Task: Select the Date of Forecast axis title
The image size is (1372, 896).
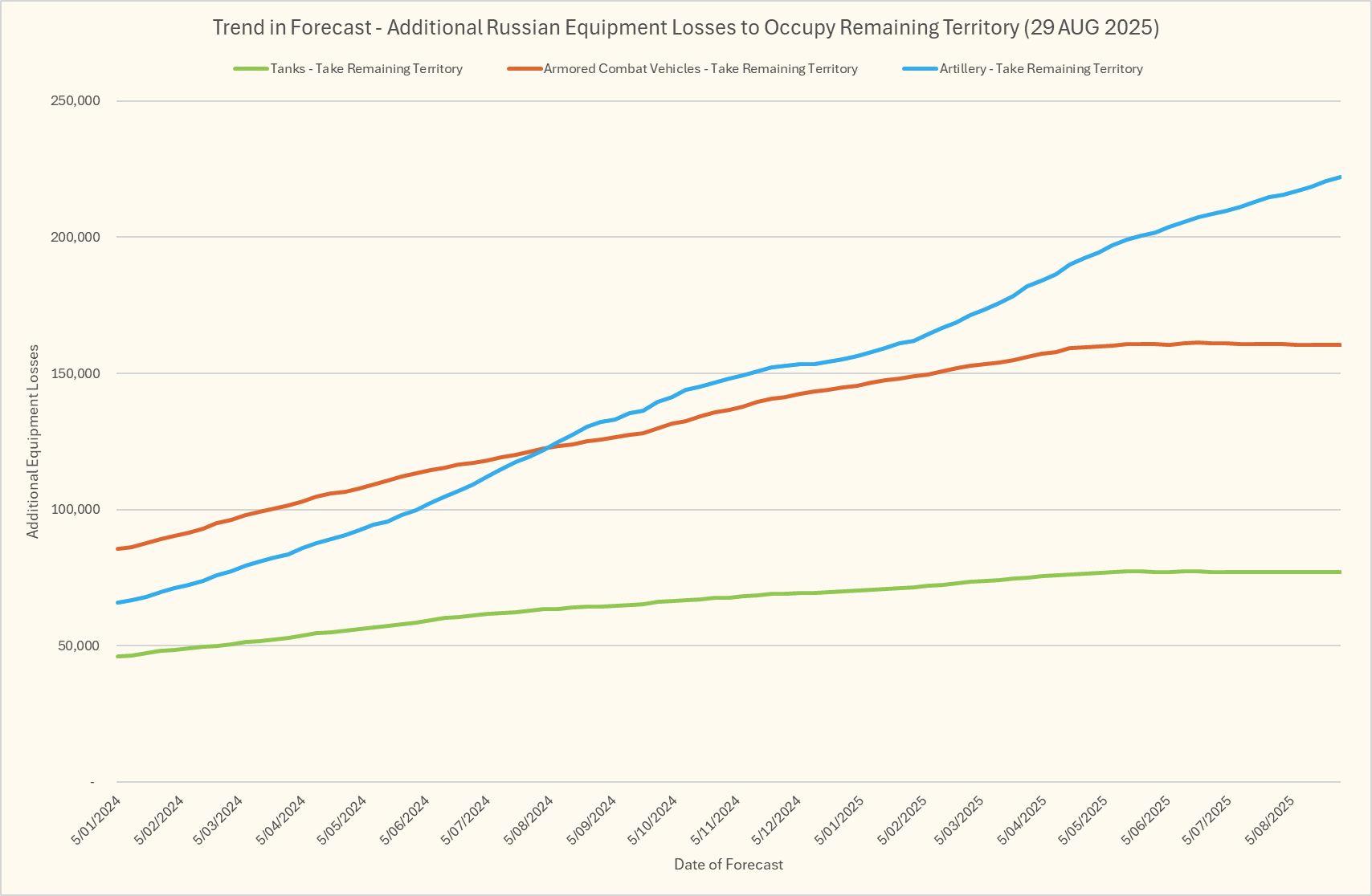Action: click(x=728, y=865)
